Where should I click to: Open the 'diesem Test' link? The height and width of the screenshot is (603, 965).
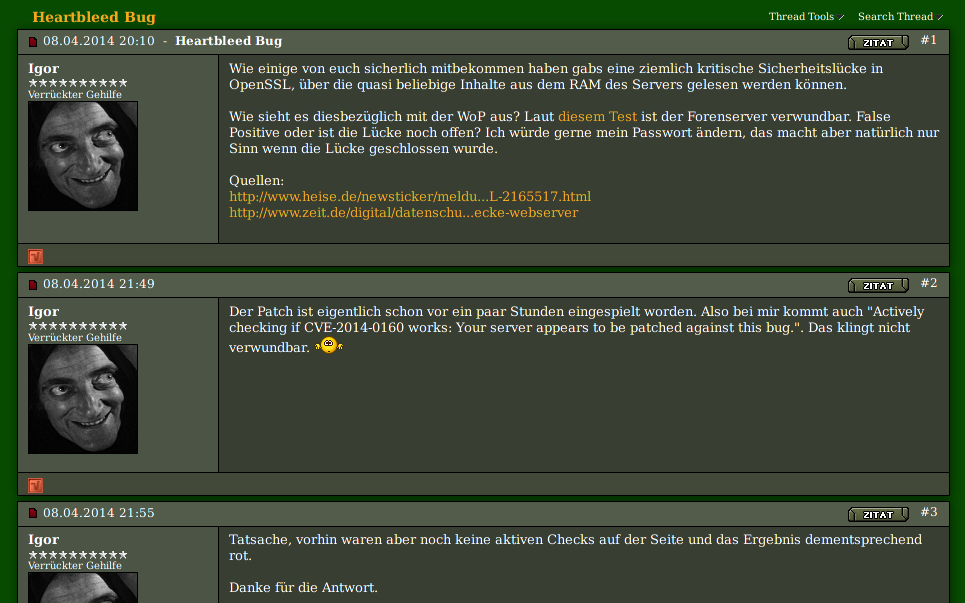click(x=598, y=116)
